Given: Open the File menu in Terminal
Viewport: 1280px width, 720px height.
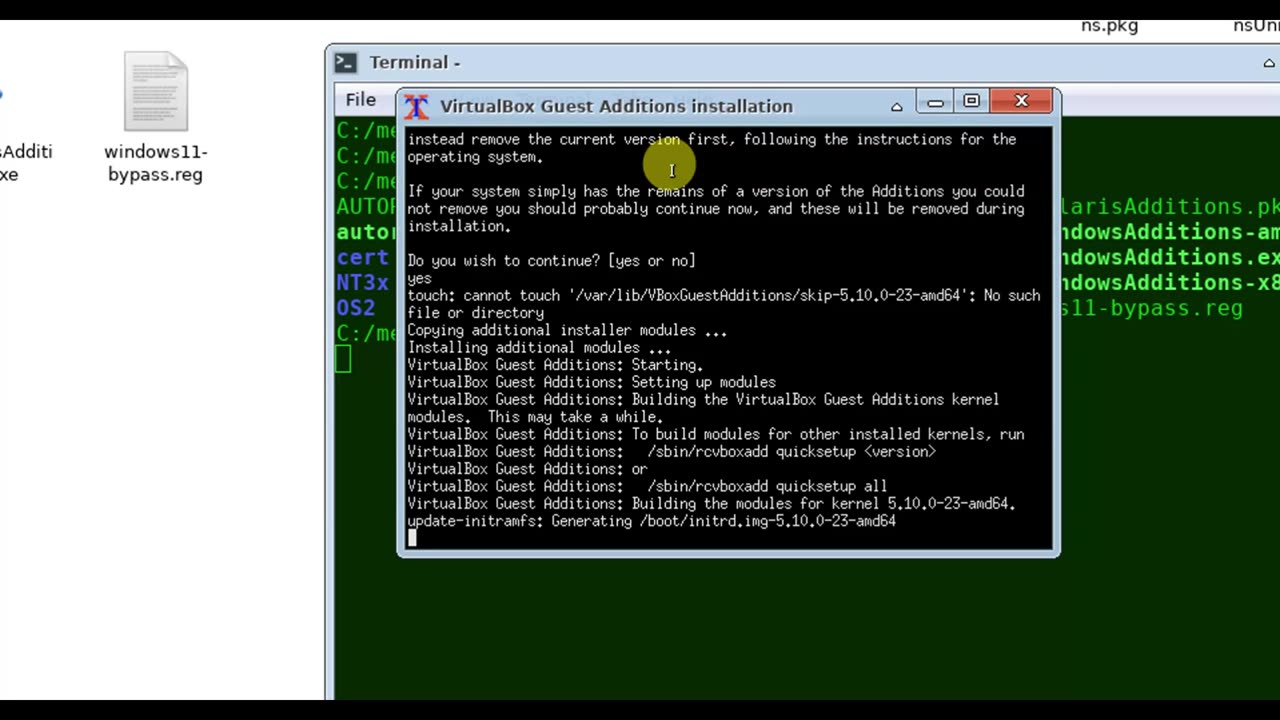Looking at the screenshot, I should pos(361,99).
